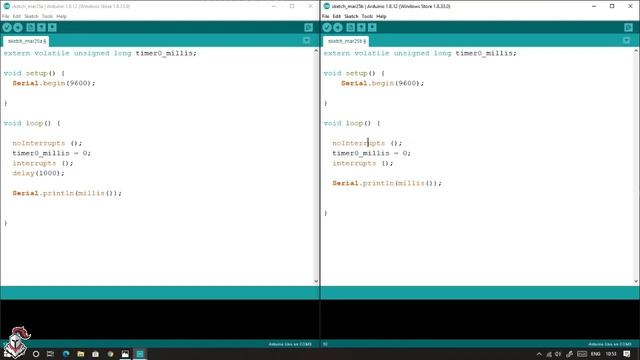Open Task View from the taskbar
The height and width of the screenshot is (360, 640).
click(50, 354)
